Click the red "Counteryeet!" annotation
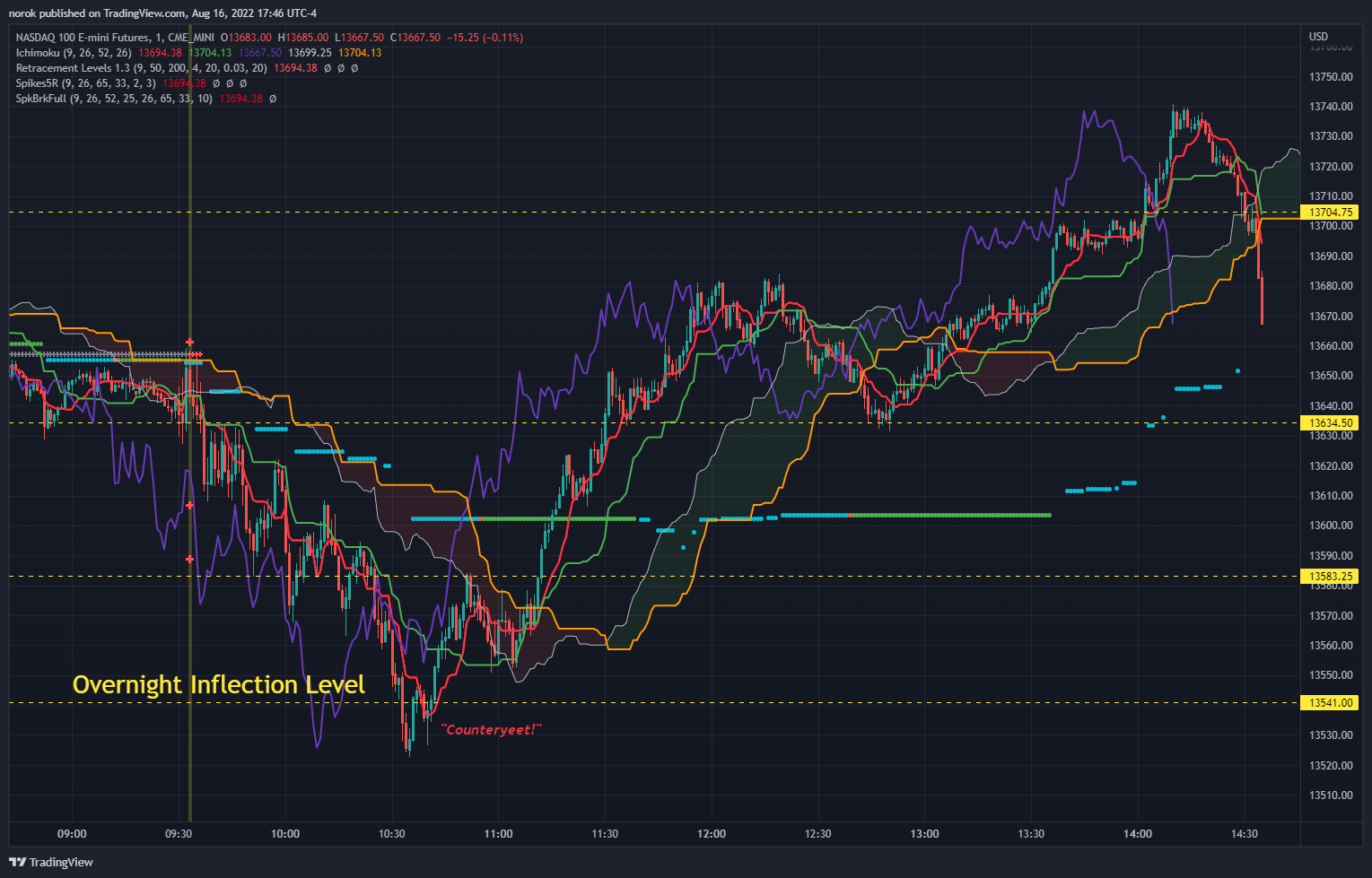This screenshot has width=1372, height=878. click(x=492, y=730)
